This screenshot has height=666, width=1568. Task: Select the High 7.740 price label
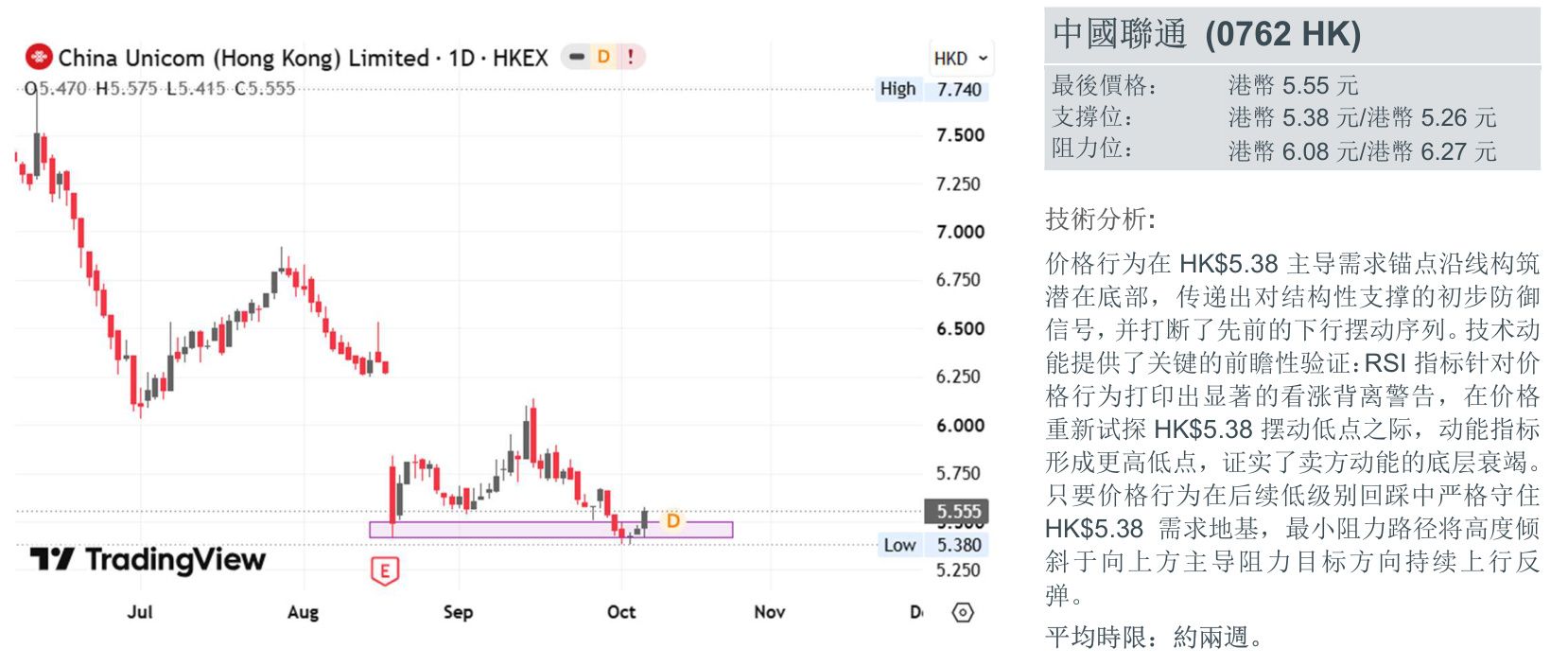pyautogui.click(x=932, y=89)
